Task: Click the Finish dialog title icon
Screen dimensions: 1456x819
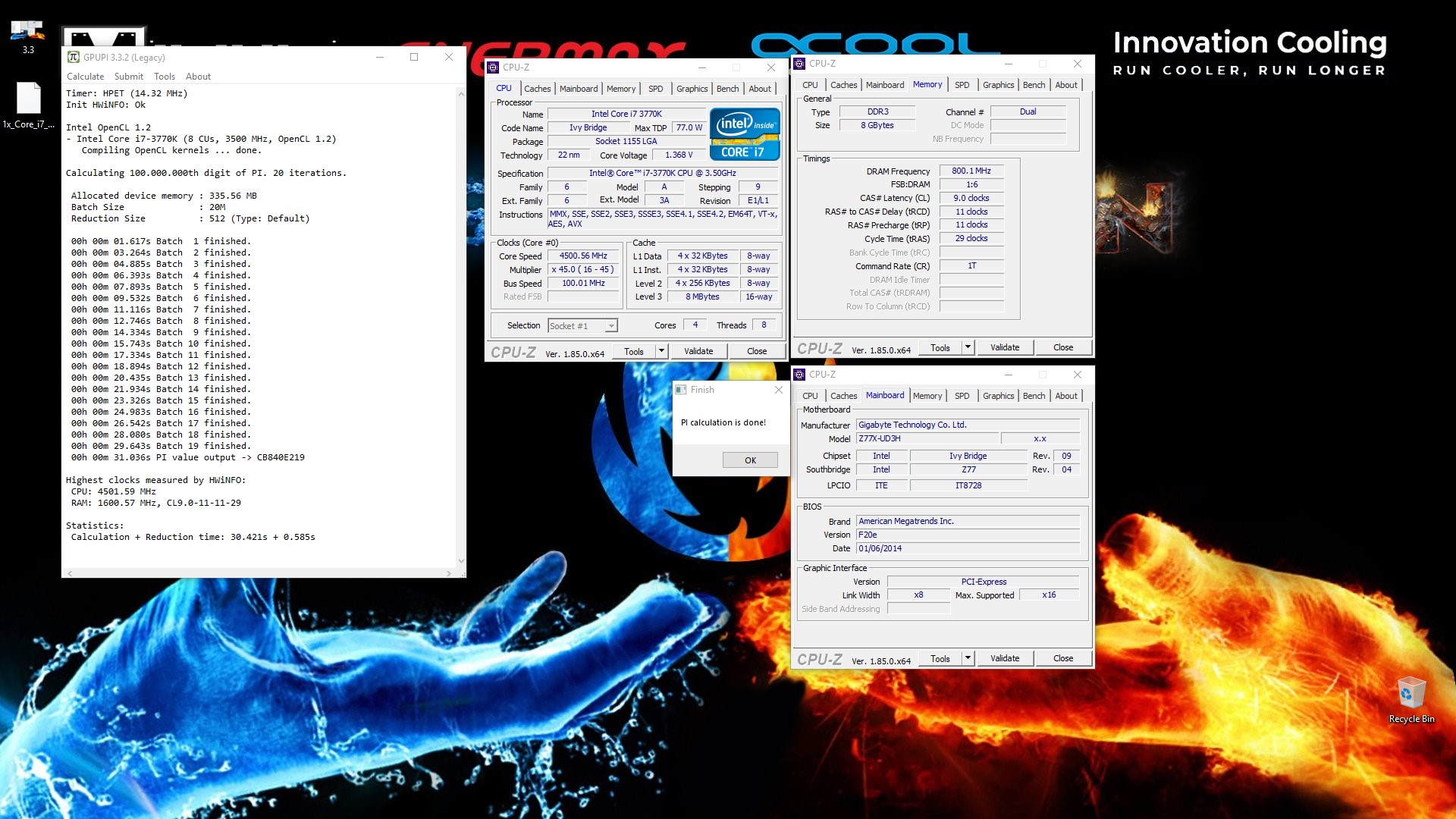Action: [x=681, y=390]
